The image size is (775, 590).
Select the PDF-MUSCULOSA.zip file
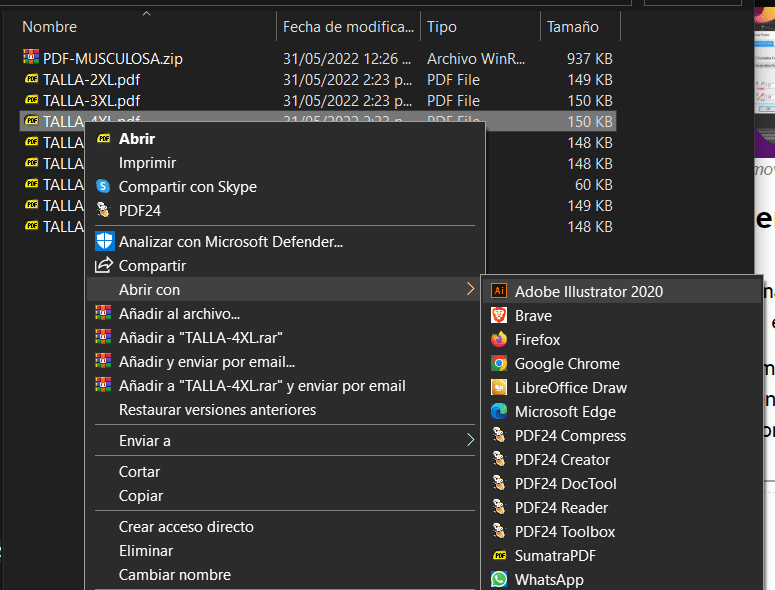pyautogui.click(x=113, y=59)
